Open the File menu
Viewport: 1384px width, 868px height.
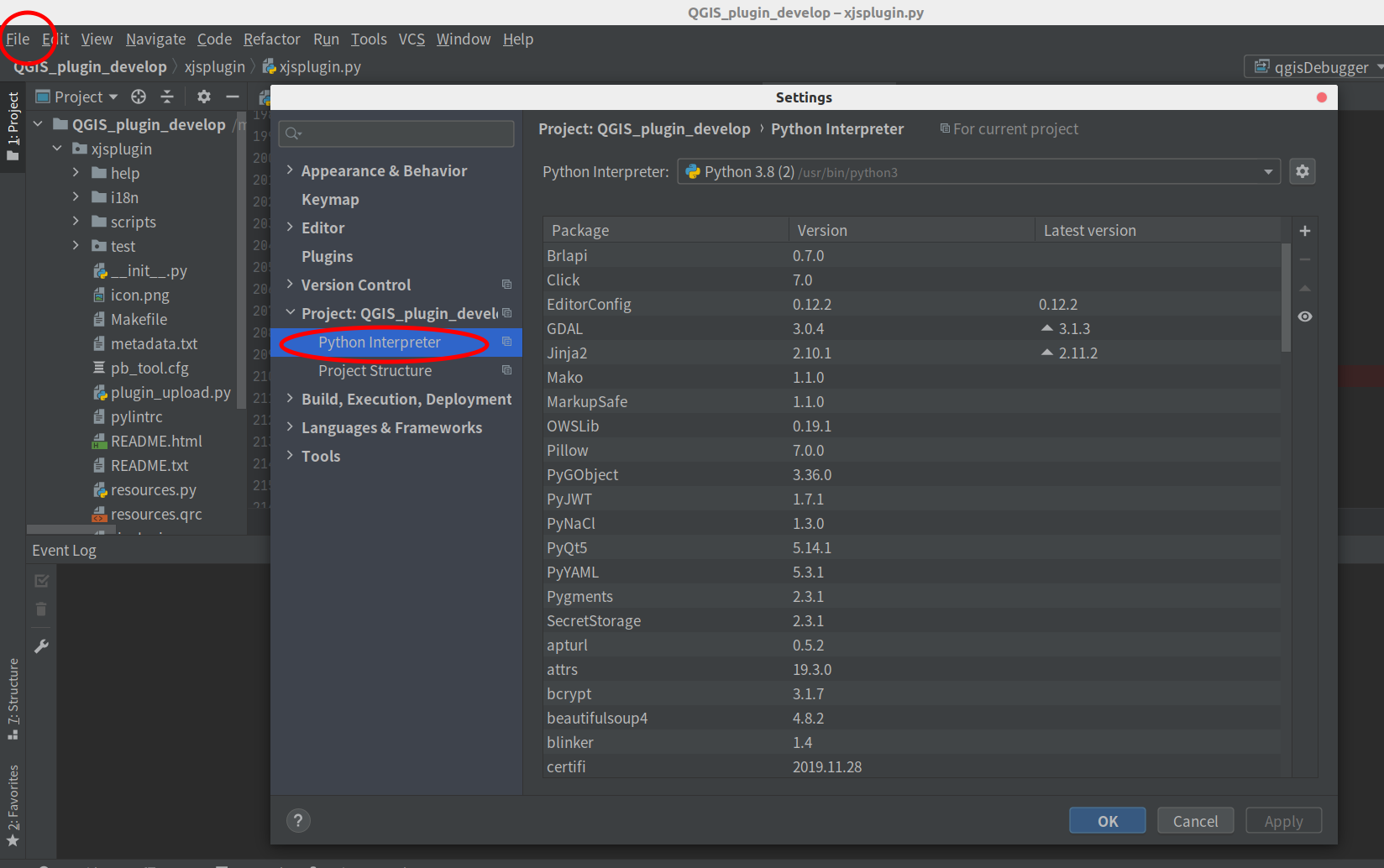(18, 39)
